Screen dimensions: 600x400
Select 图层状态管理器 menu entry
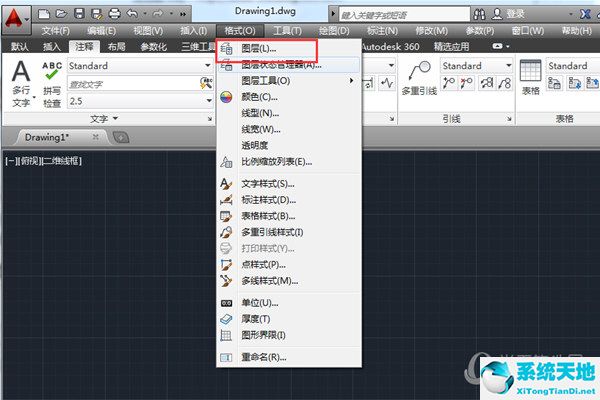[x=289, y=65]
